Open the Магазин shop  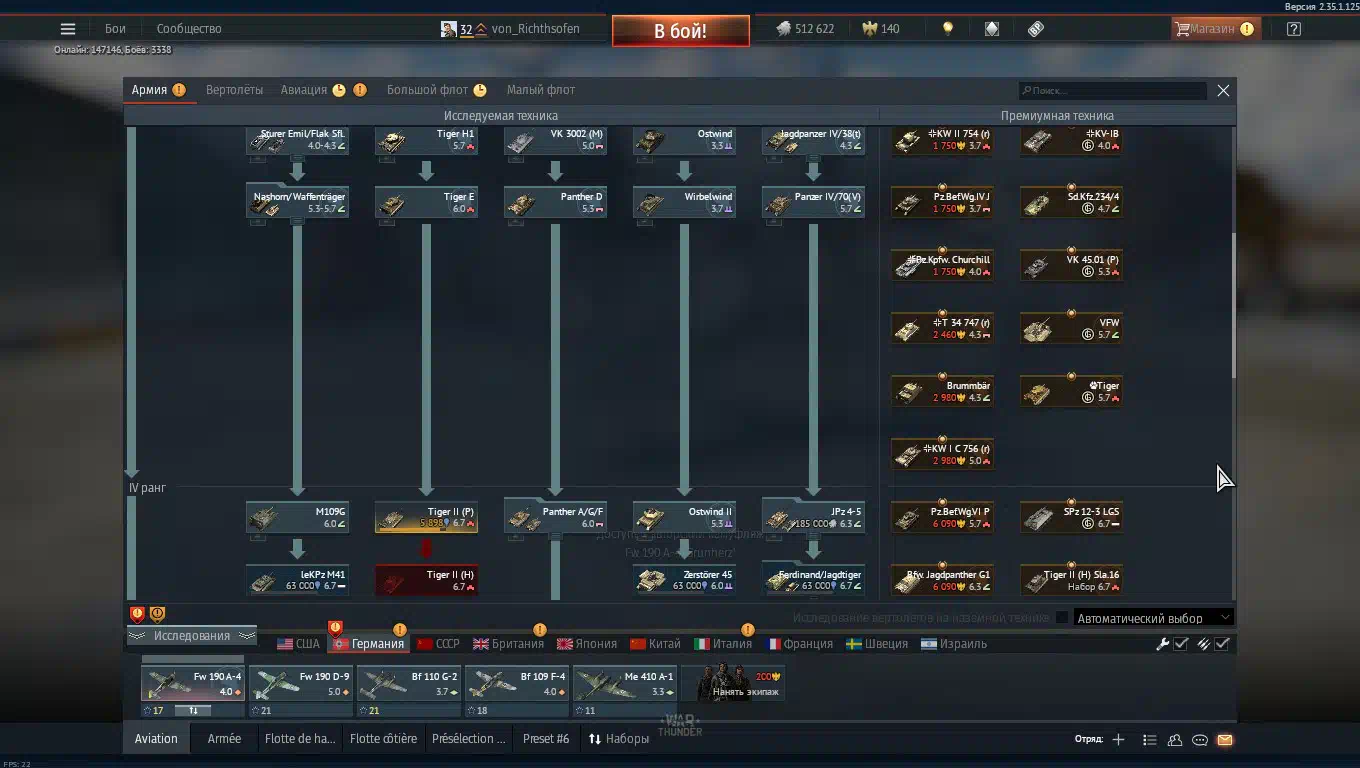(x=1214, y=29)
